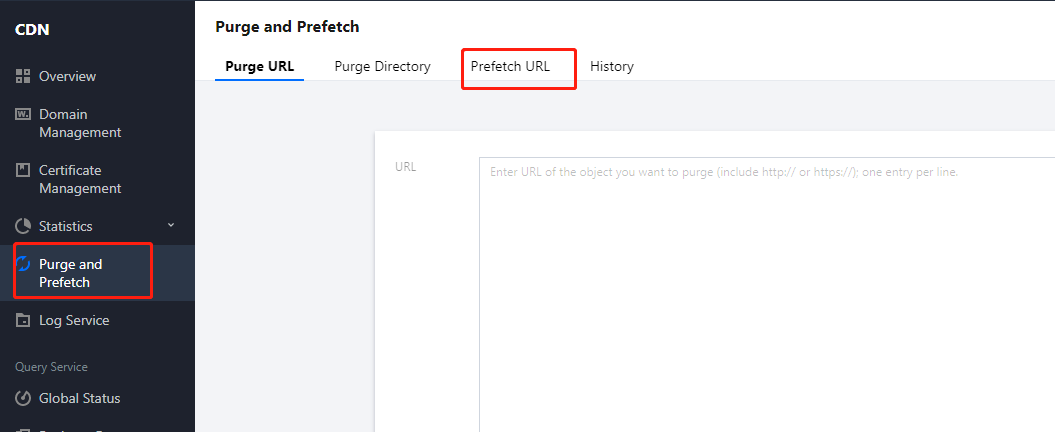Click the Purge and Prefetch refresh icon

23,264
